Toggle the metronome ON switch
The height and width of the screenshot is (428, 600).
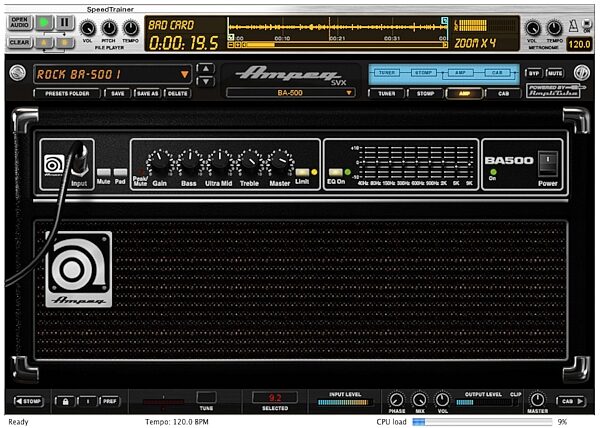[x=587, y=25]
